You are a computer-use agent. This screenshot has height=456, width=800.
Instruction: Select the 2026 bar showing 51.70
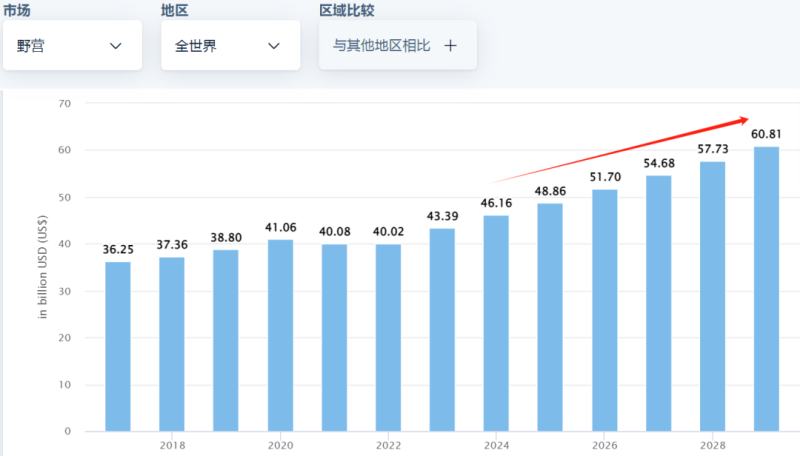pos(604,310)
